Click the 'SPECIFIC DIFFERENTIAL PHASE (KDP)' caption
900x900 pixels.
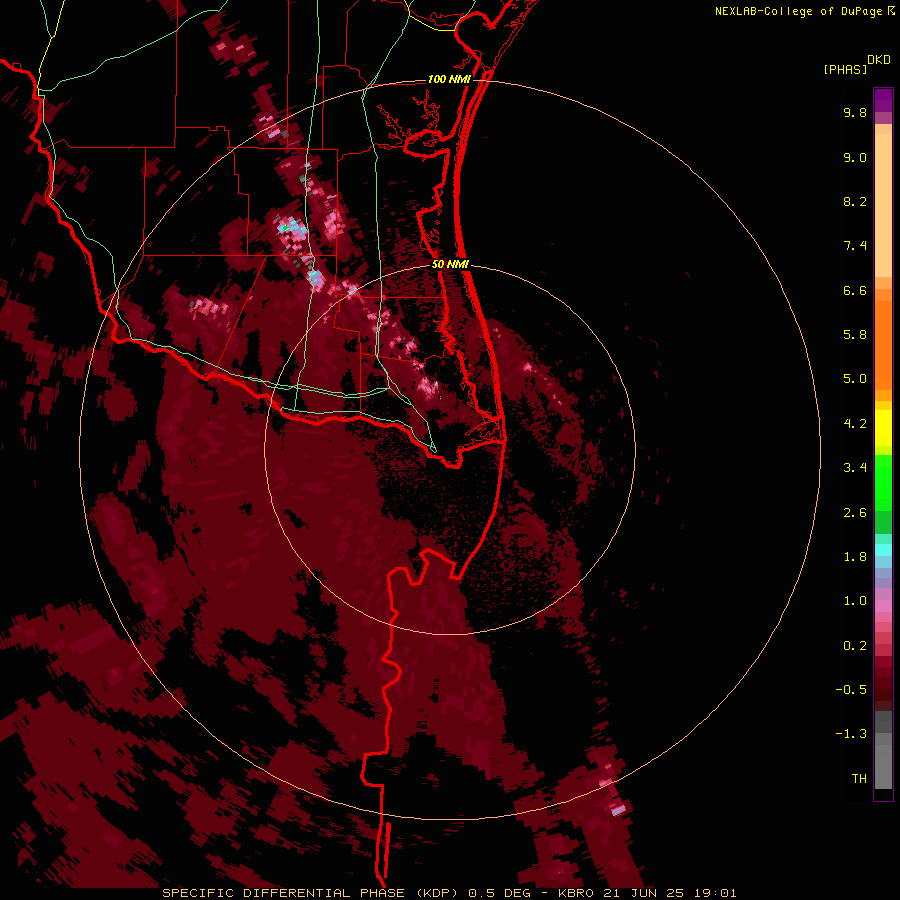313,893
